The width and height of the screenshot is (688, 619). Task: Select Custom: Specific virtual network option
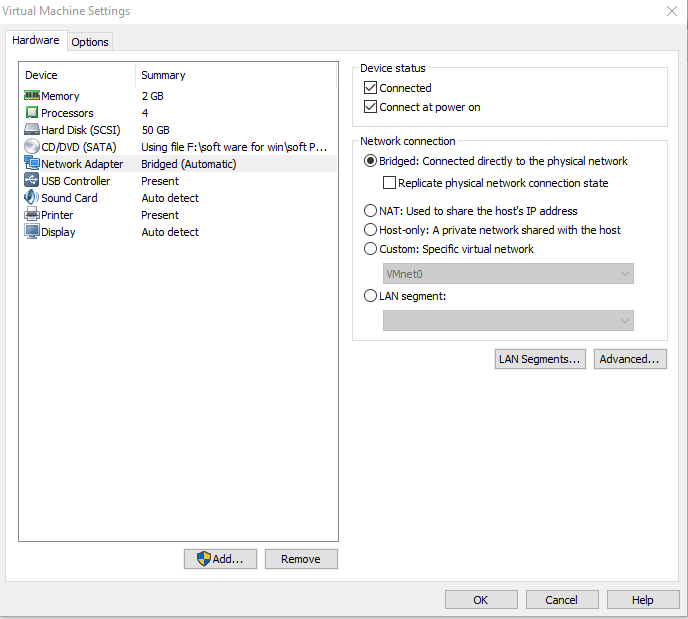[x=370, y=249]
